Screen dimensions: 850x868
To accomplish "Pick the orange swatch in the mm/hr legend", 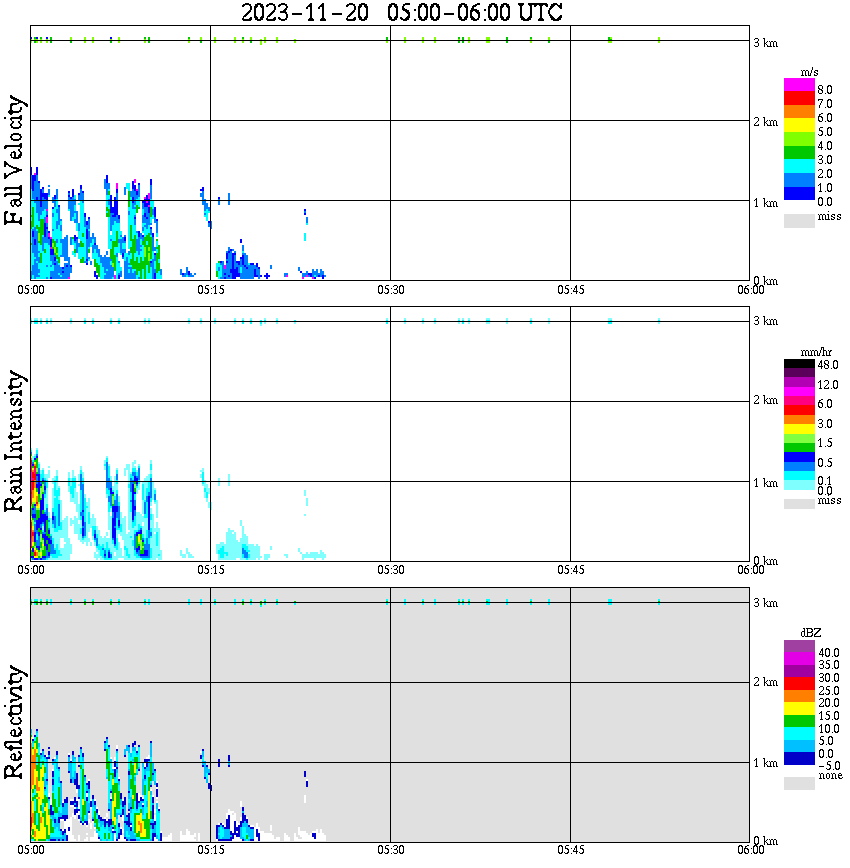I will [x=799, y=420].
